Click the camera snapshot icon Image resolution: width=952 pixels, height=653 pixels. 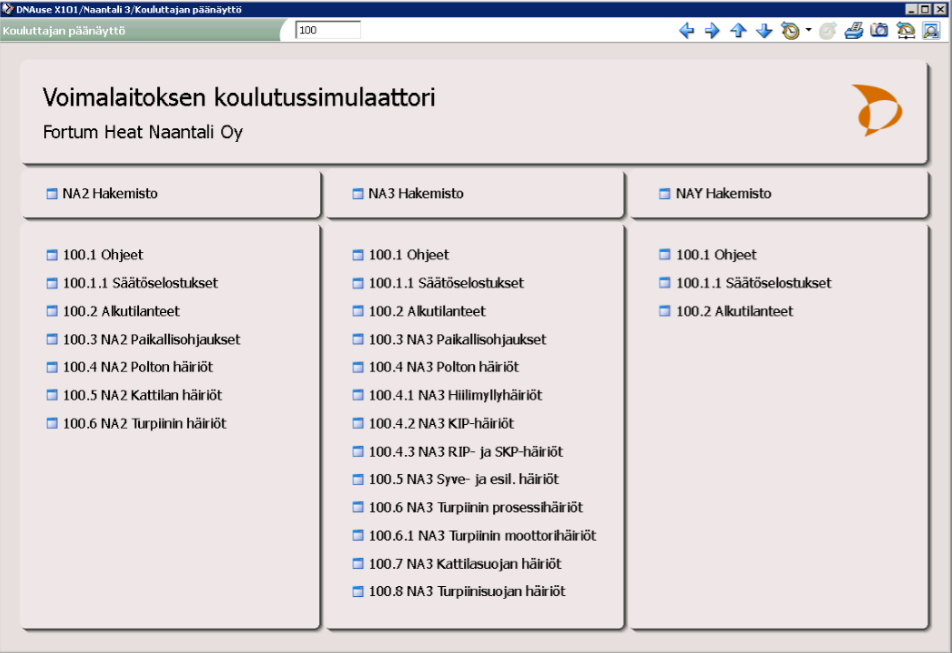[879, 30]
